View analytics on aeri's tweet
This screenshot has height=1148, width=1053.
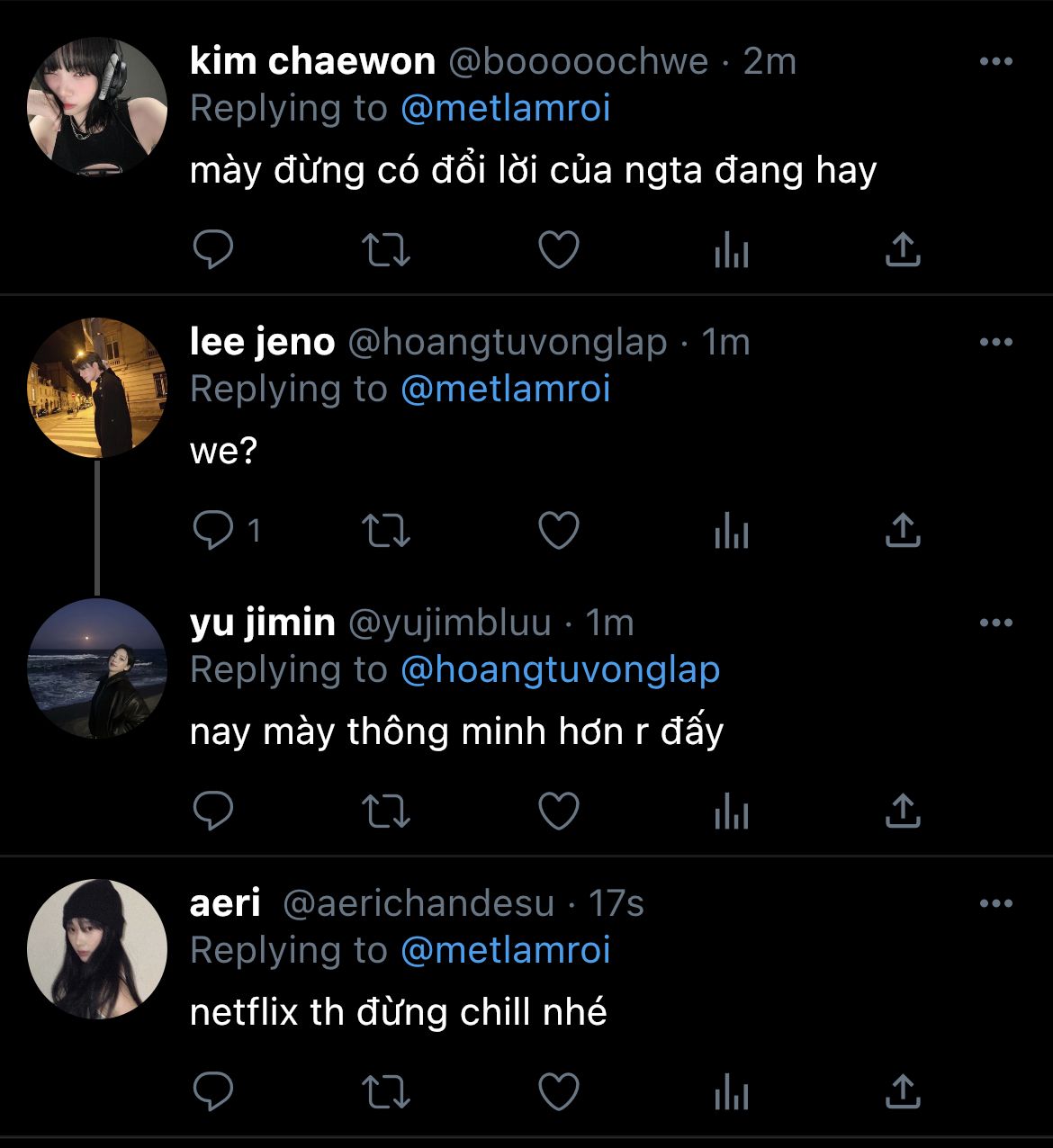pyautogui.click(x=731, y=1092)
